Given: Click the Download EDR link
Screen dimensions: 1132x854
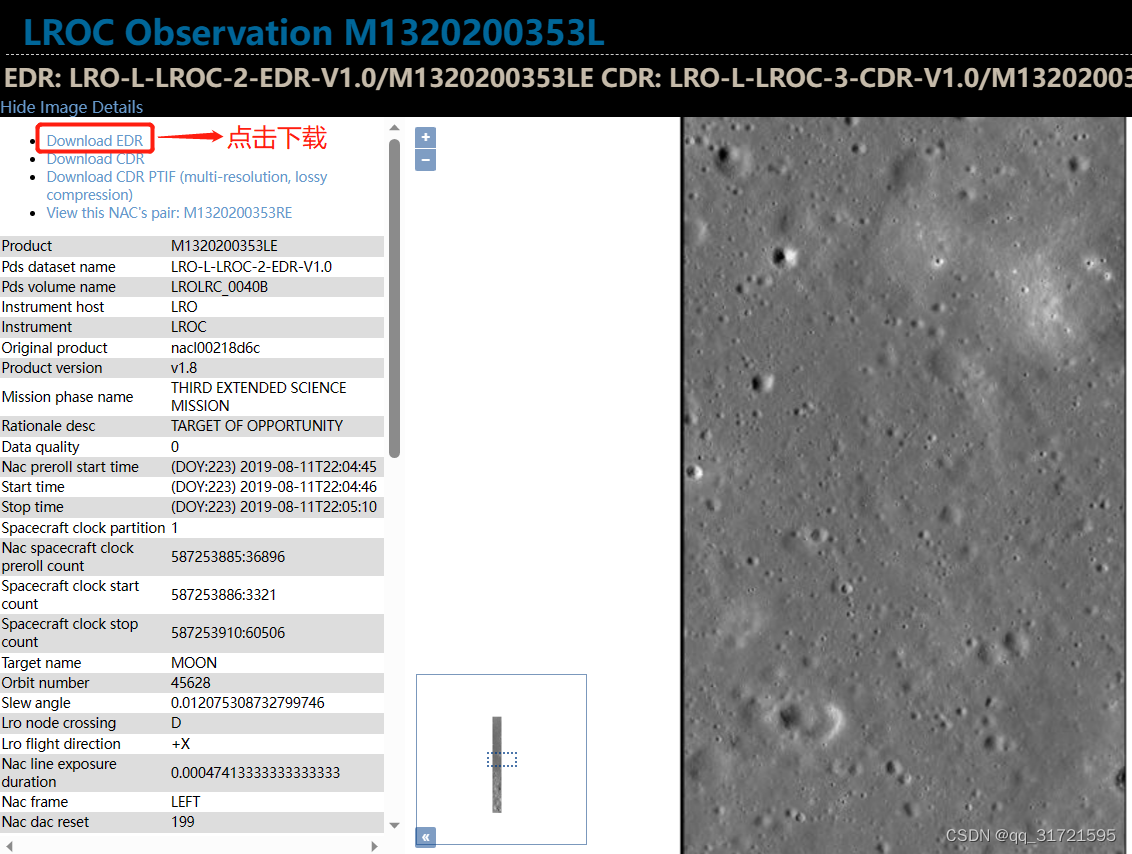Looking at the screenshot, I should [95, 140].
